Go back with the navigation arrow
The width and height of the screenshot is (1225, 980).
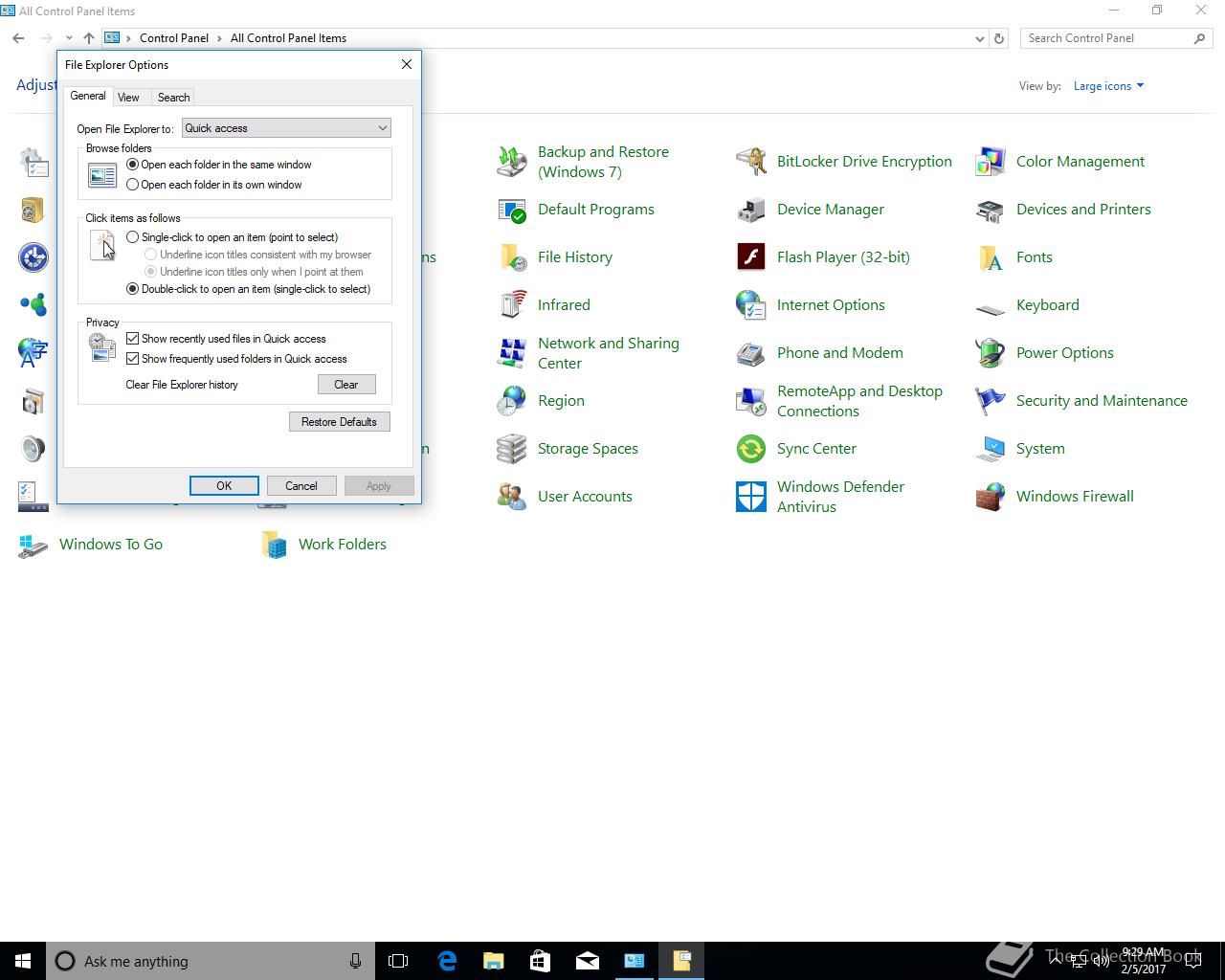point(19,38)
